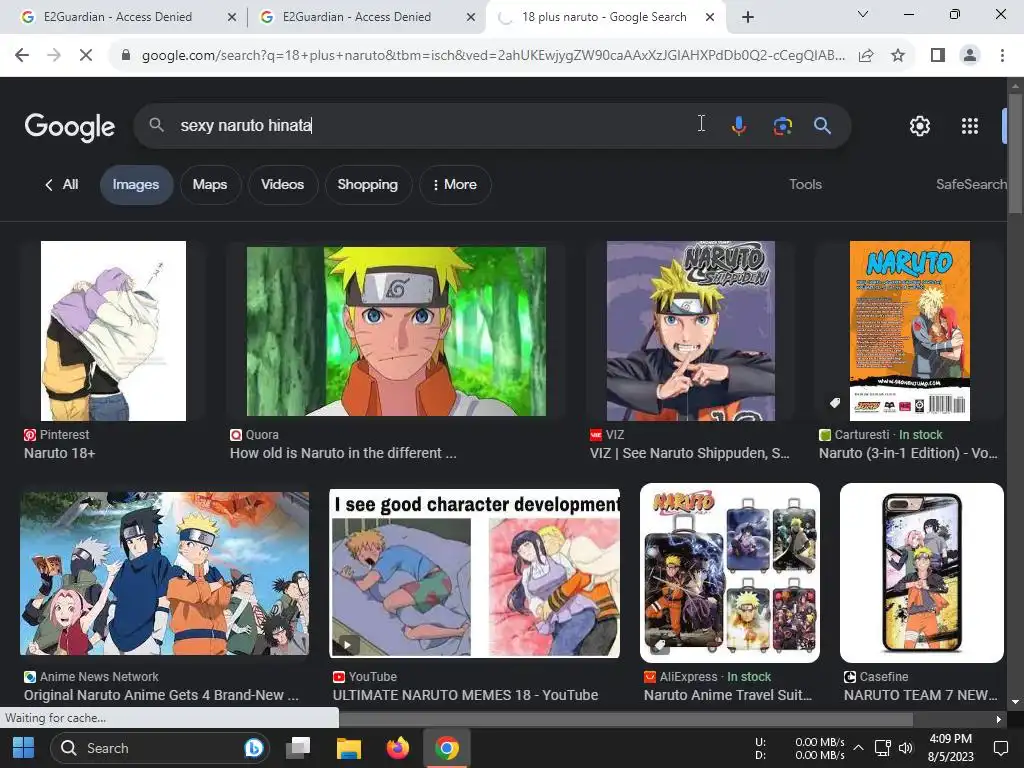The height and width of the screenshot is (768, 1024).
Task: Show hidden system tray icons
Action: 859,748
